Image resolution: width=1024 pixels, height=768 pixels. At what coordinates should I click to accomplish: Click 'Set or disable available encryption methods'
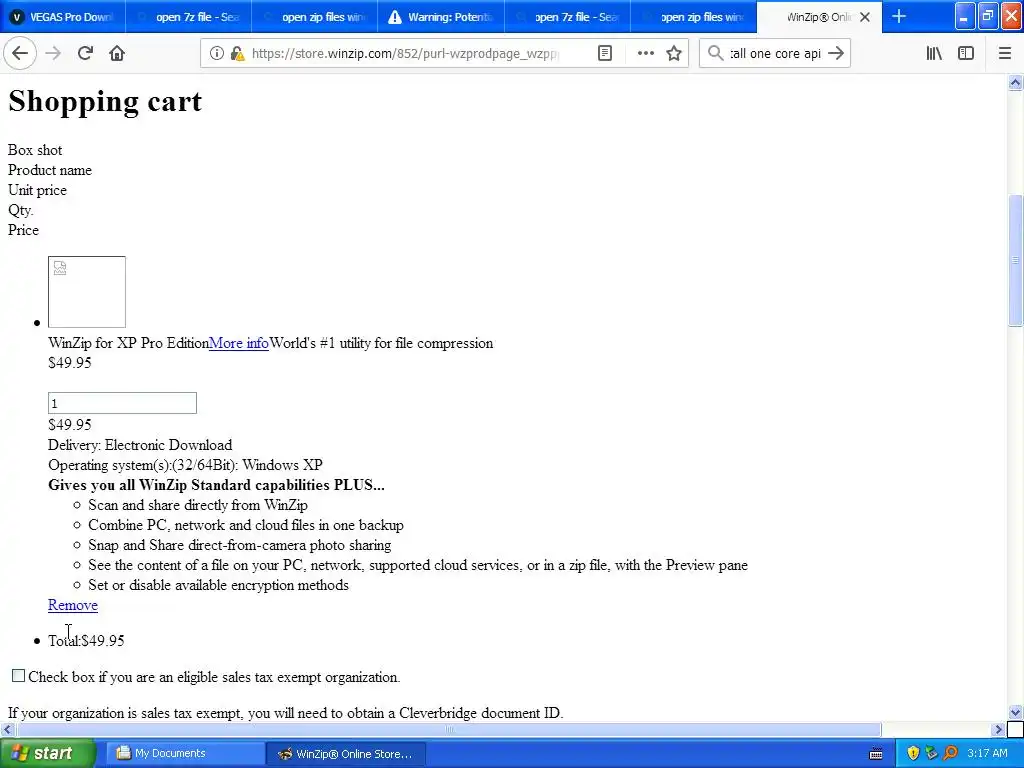[218, 585]
